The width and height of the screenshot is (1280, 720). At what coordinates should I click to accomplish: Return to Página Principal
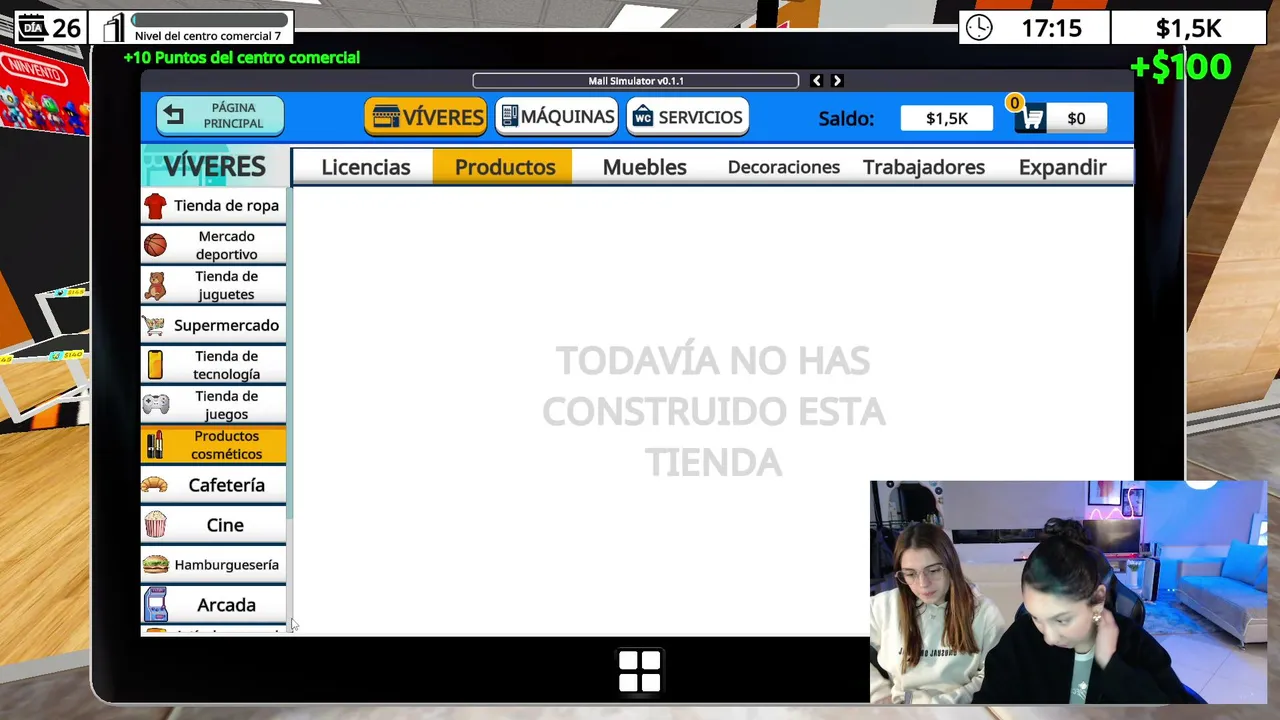tap(220, 116)
